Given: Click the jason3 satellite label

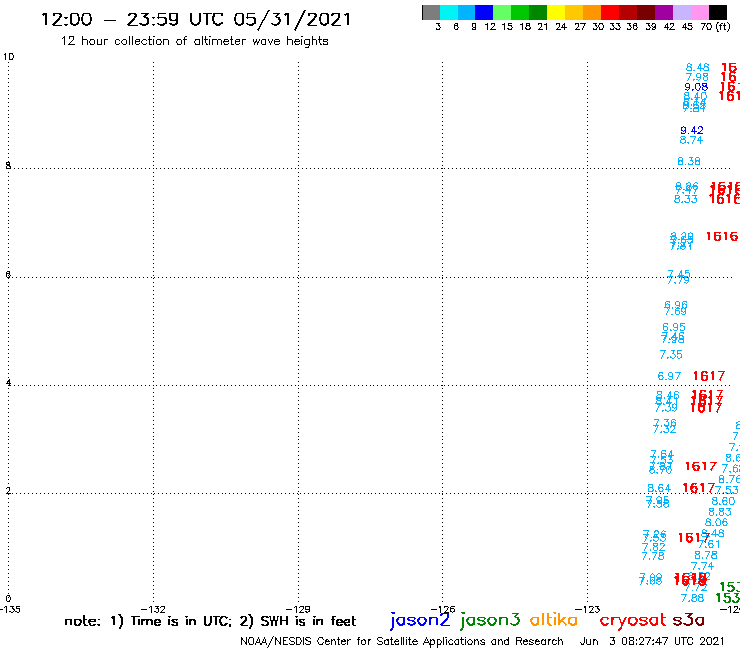Looking at the screenshot, I should pos(490,620).
